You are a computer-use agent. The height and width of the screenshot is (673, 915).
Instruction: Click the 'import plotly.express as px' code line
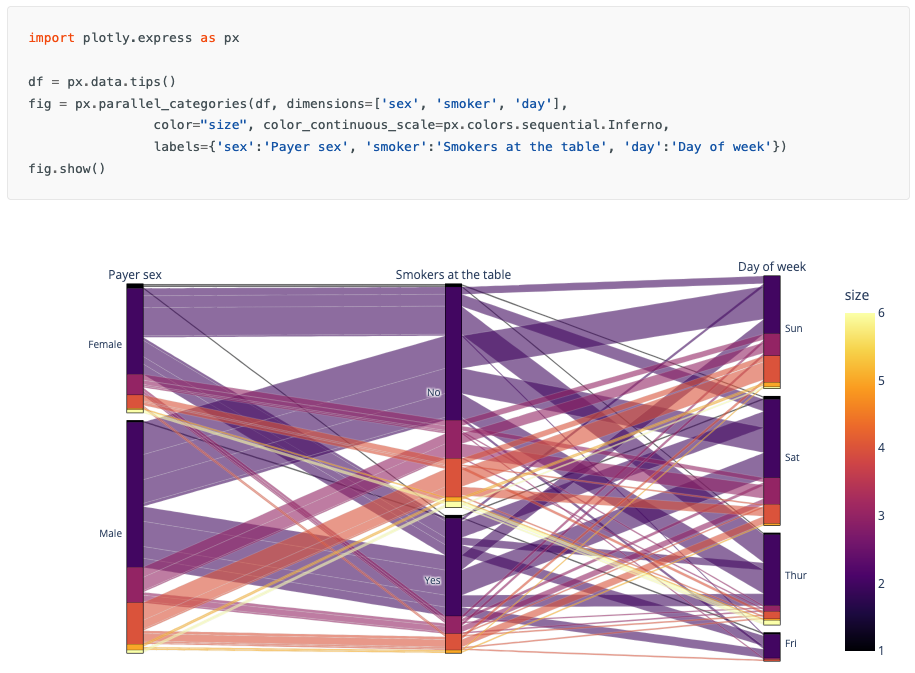point(134,38)
